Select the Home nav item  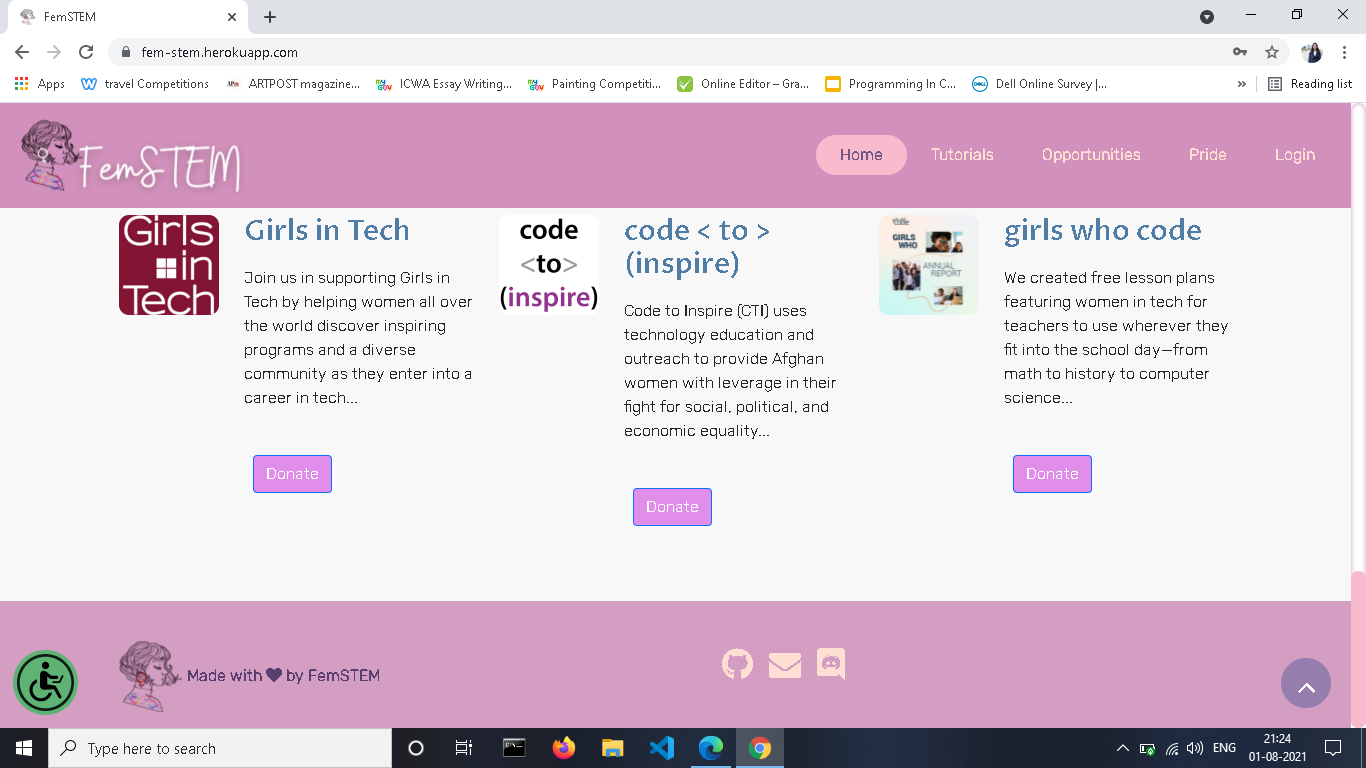coord(861,155)
